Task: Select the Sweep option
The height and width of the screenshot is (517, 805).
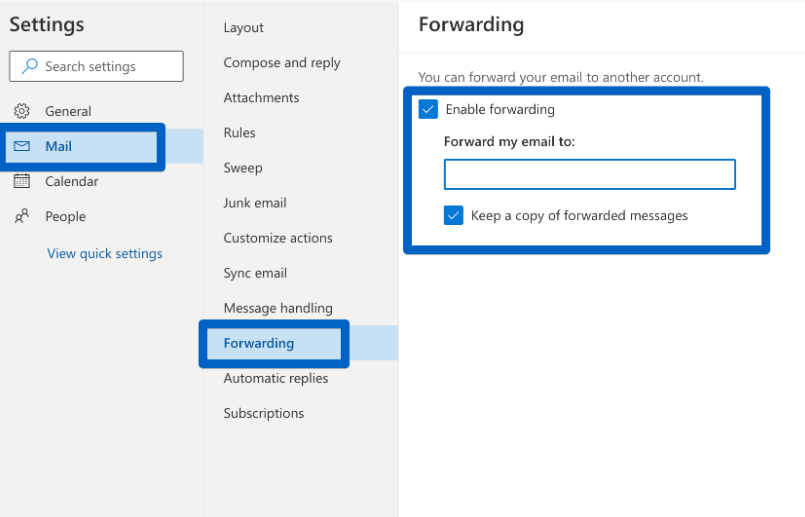Action: point(243,168)
